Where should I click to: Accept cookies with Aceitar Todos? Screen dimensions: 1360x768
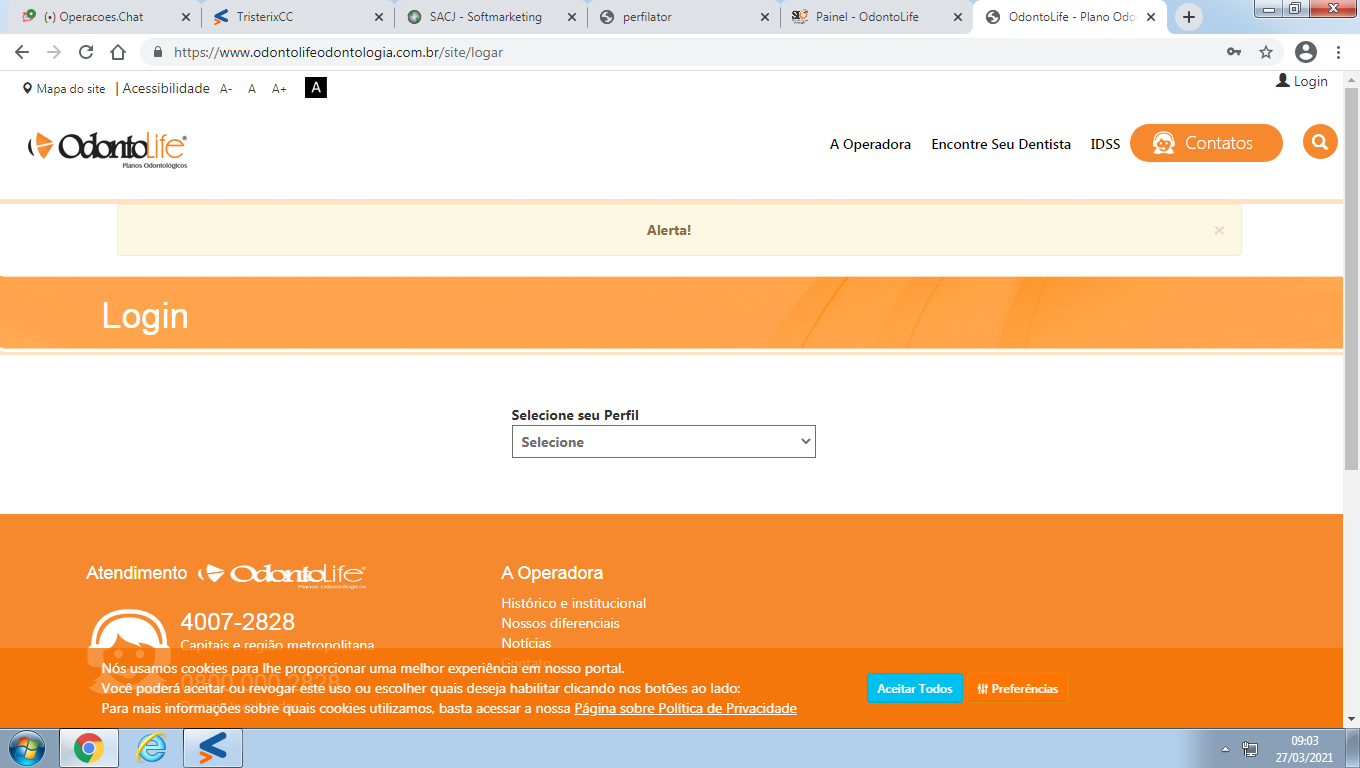tap(915, 689)
